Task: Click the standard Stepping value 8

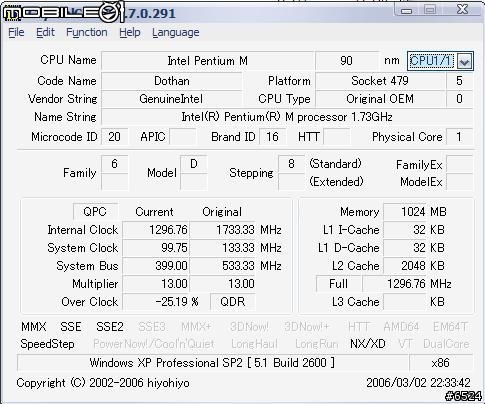Action: (291, 164)
